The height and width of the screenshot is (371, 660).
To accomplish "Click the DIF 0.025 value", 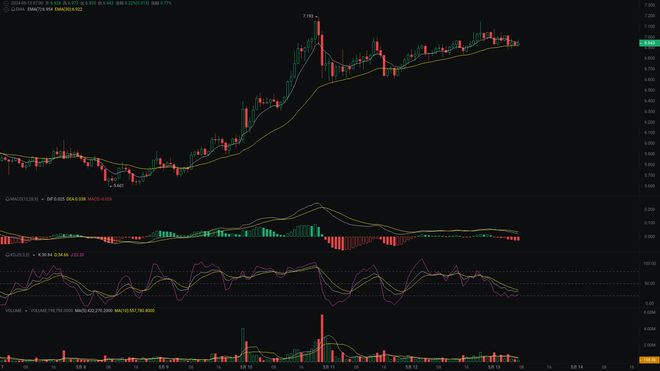I will point(56,199).
